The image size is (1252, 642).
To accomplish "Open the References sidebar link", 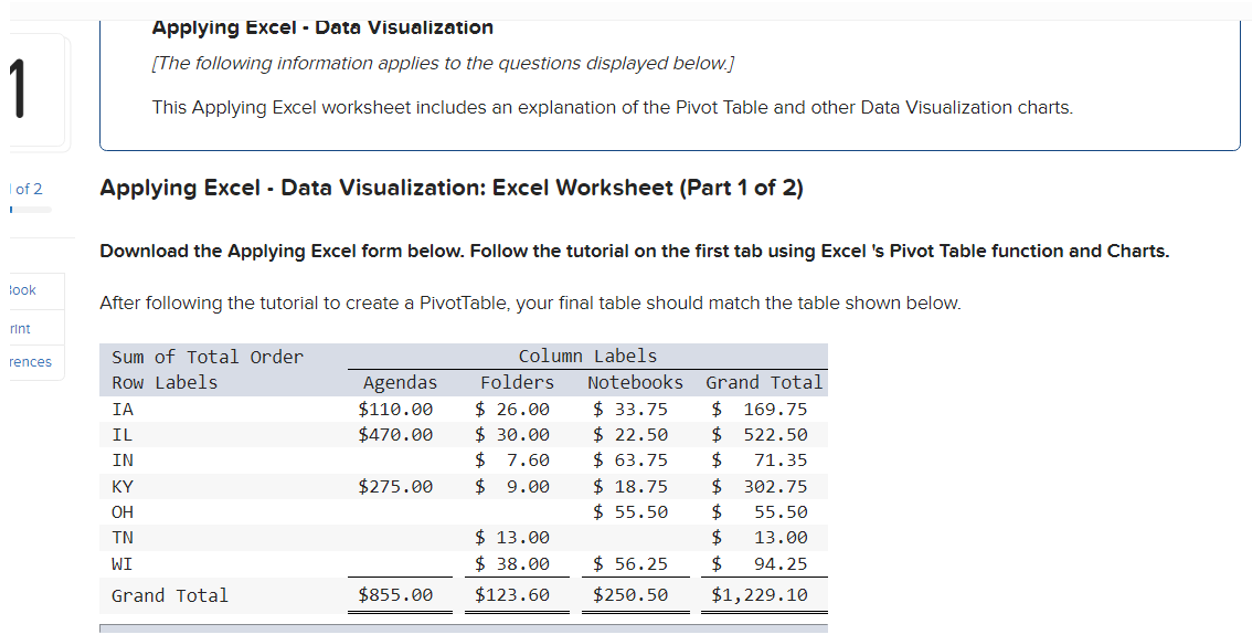I will pyautogui.click(x=26, y=362).
